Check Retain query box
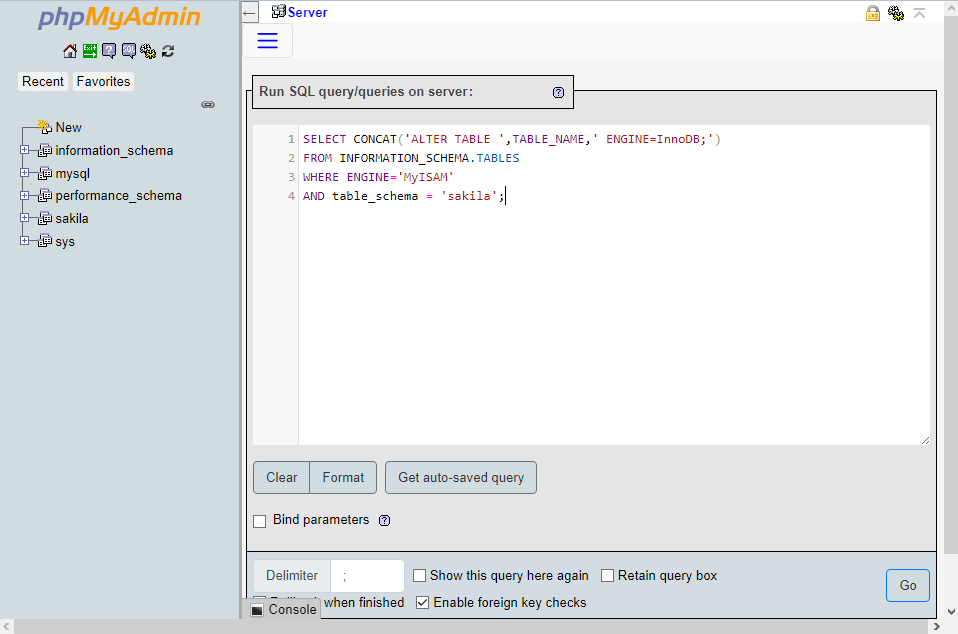Screen dimensions: 958x634 coord(607,575)
